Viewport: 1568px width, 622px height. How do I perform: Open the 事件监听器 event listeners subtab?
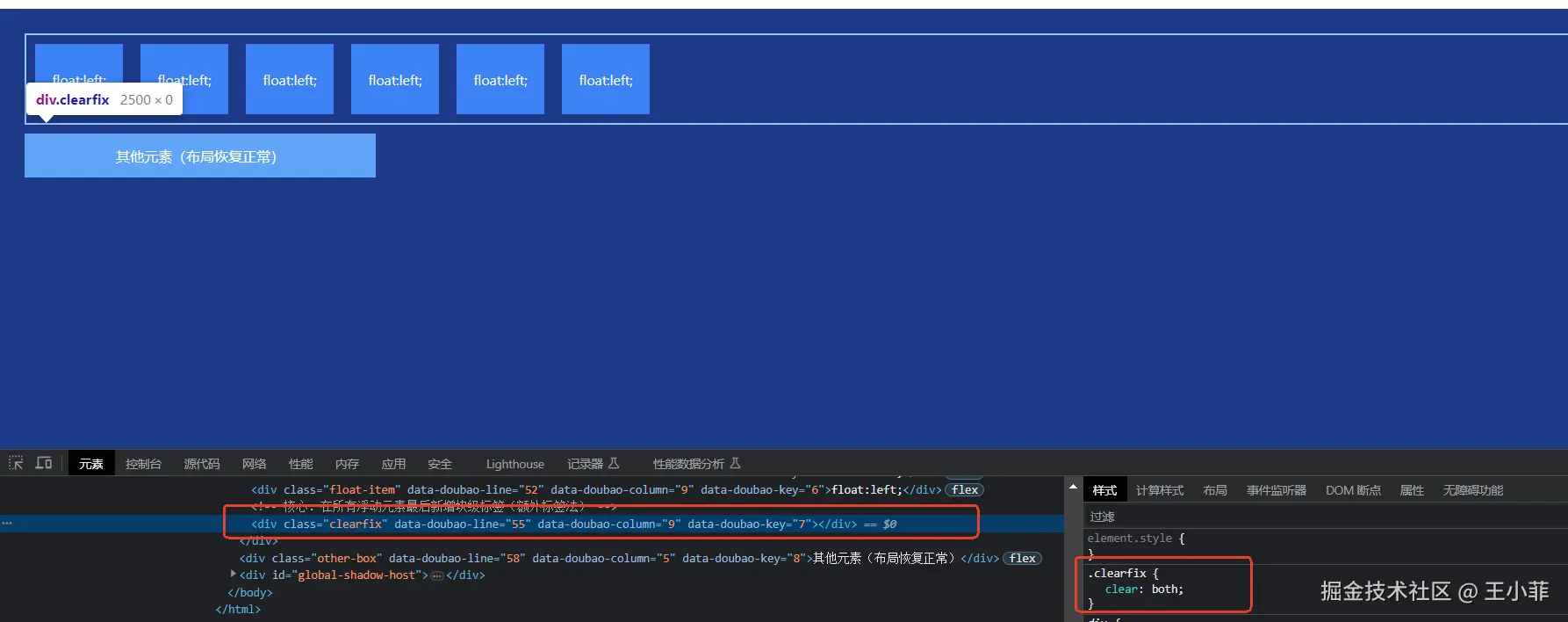tap(1277, 490)
